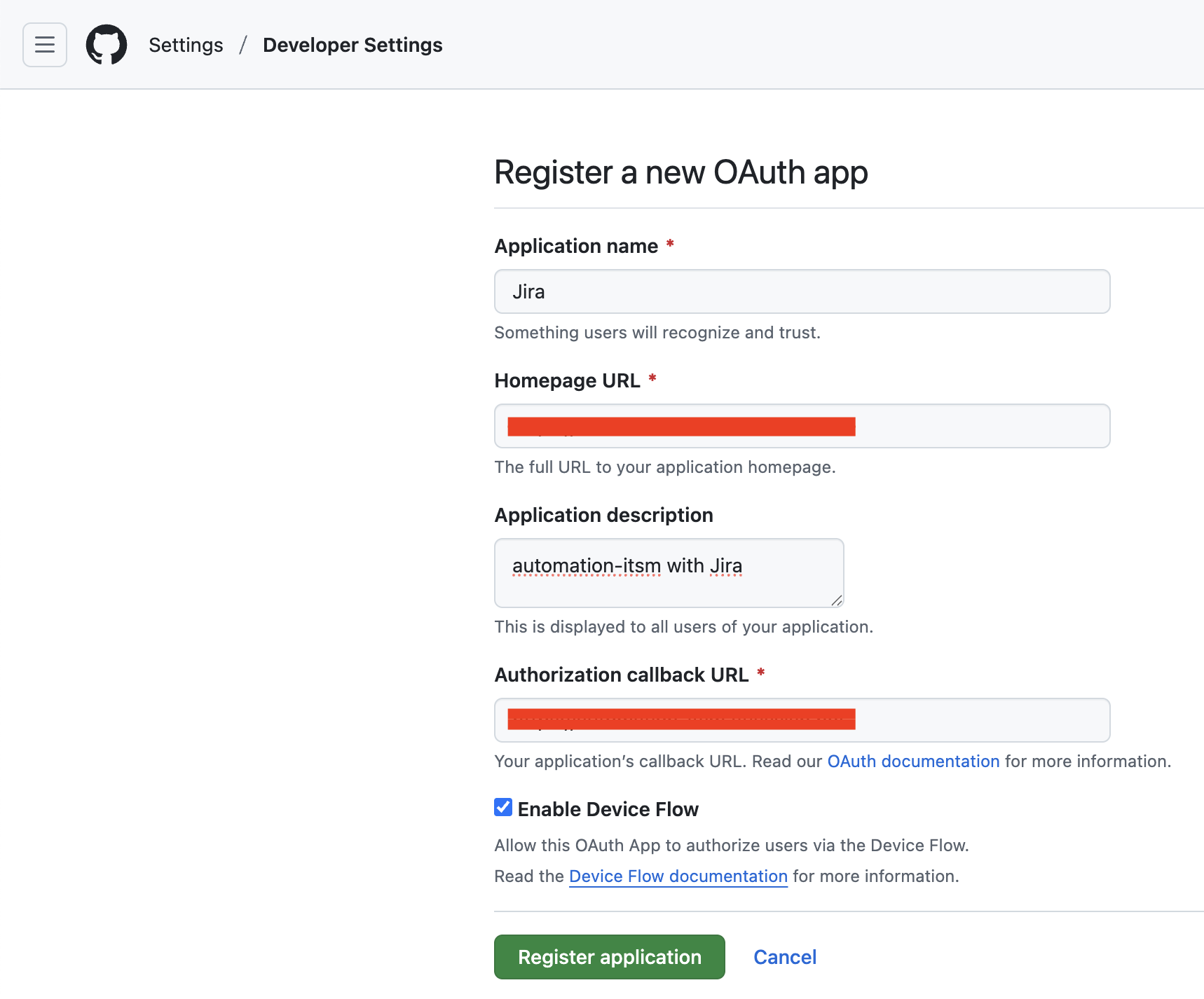1204x999 pixels.
Task: Click the GitHub logo icon
Action: point(107,45)
